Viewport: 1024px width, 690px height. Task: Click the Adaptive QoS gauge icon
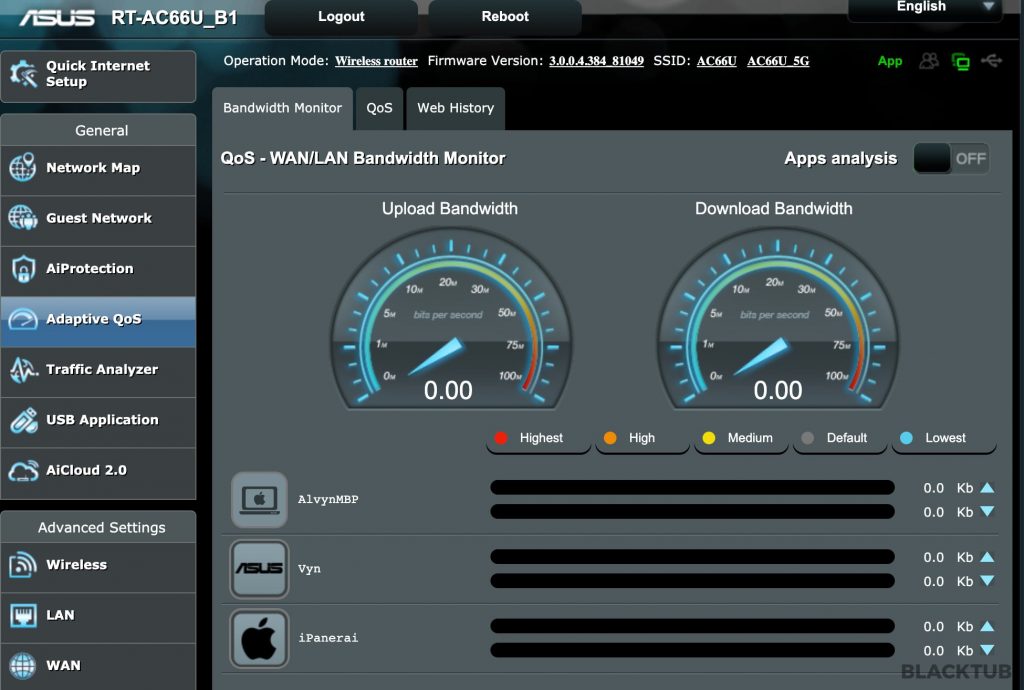click(x=23, y=319)
